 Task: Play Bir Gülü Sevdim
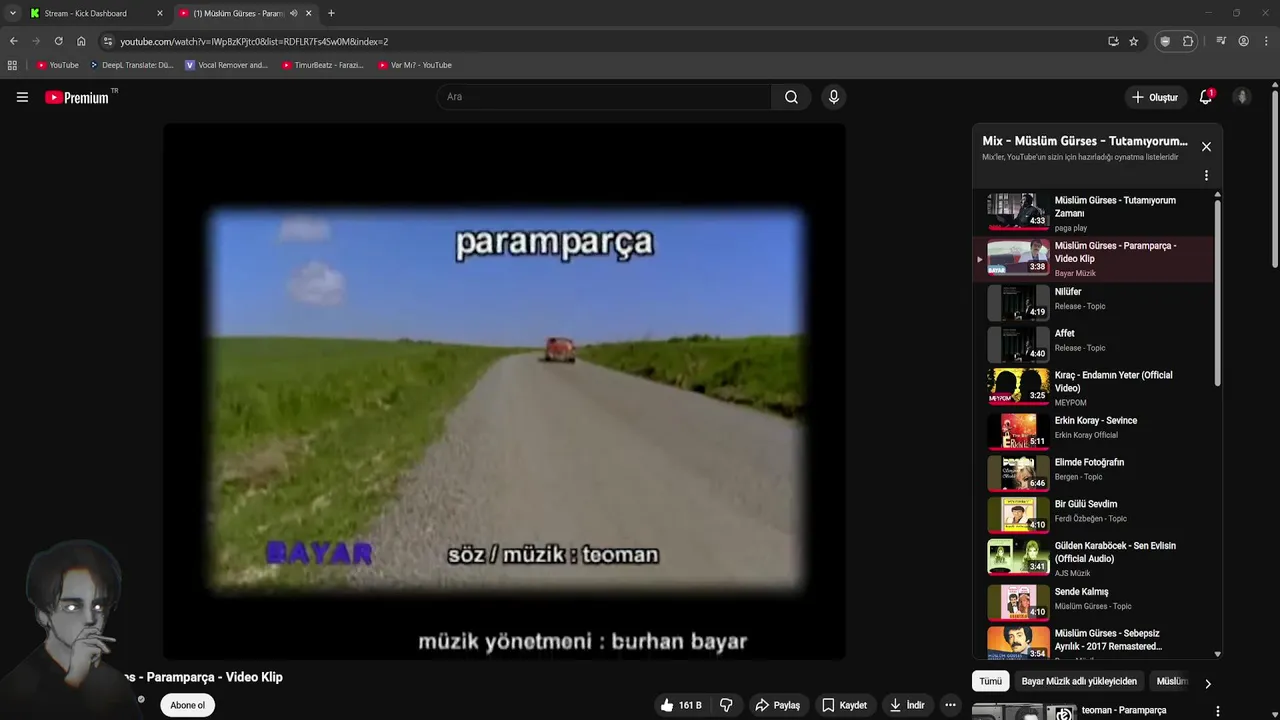pyautogui.click(x=1094, y=513)
